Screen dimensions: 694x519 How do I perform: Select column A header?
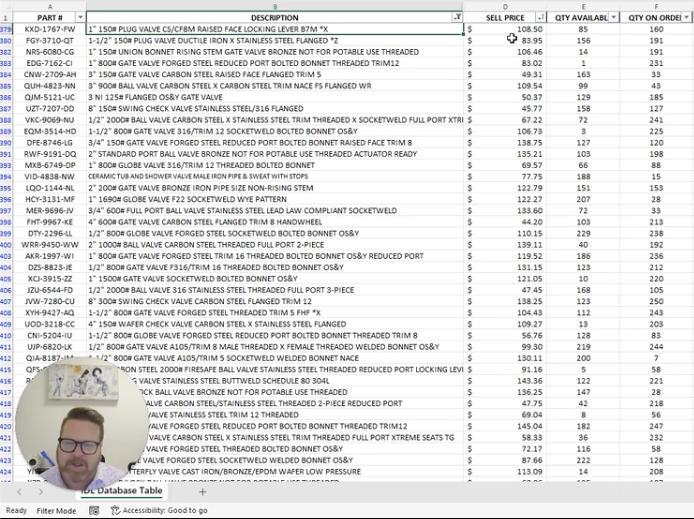50,6
